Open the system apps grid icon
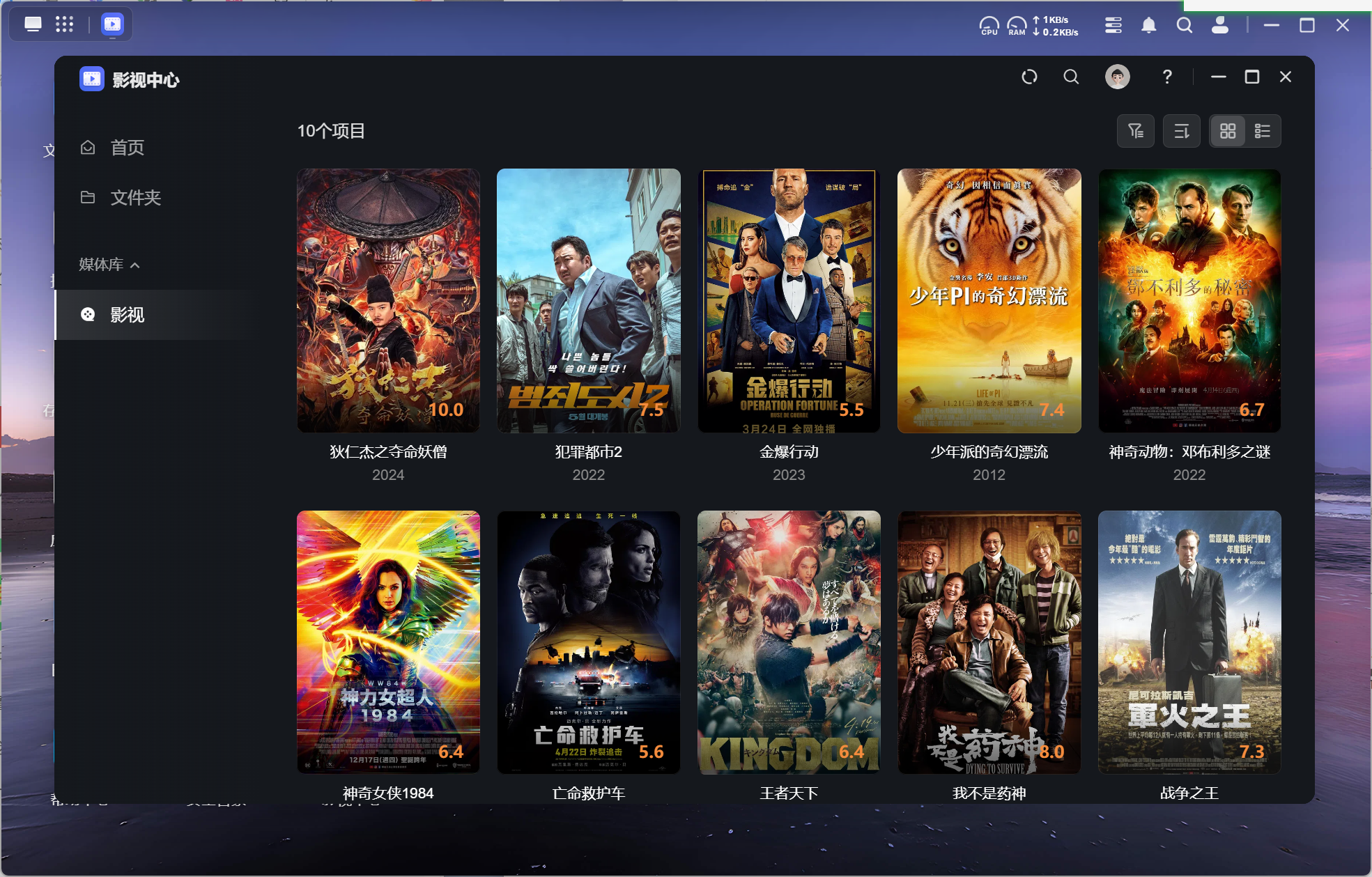The image size is (1372, 877). (x=64, y=25)
